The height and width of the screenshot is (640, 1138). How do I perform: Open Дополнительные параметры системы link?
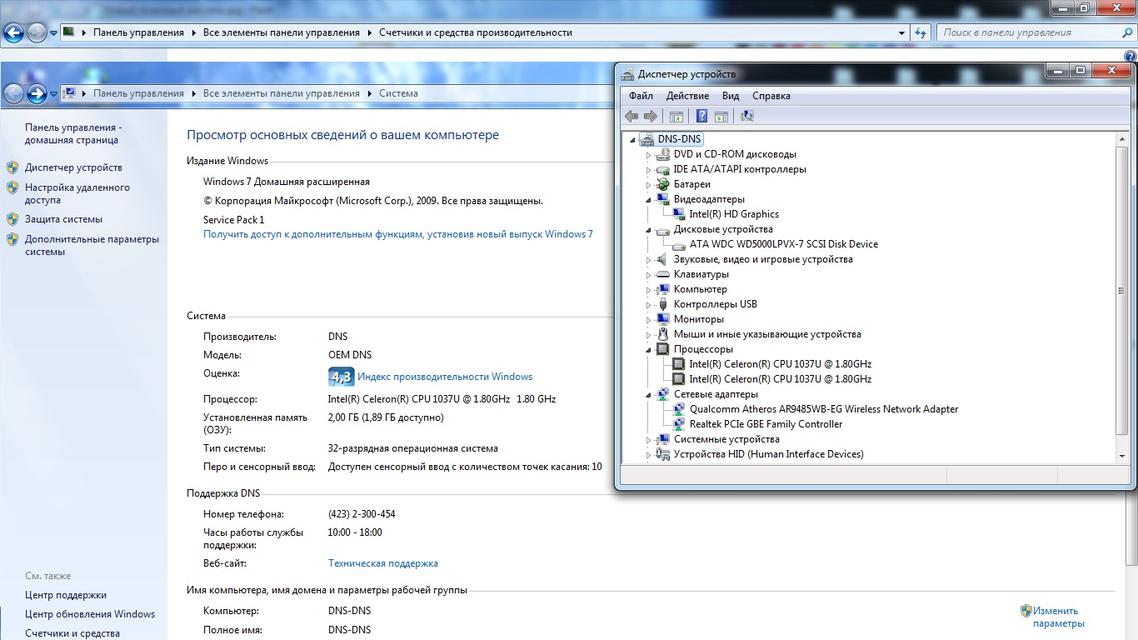[x=91, y=245]
